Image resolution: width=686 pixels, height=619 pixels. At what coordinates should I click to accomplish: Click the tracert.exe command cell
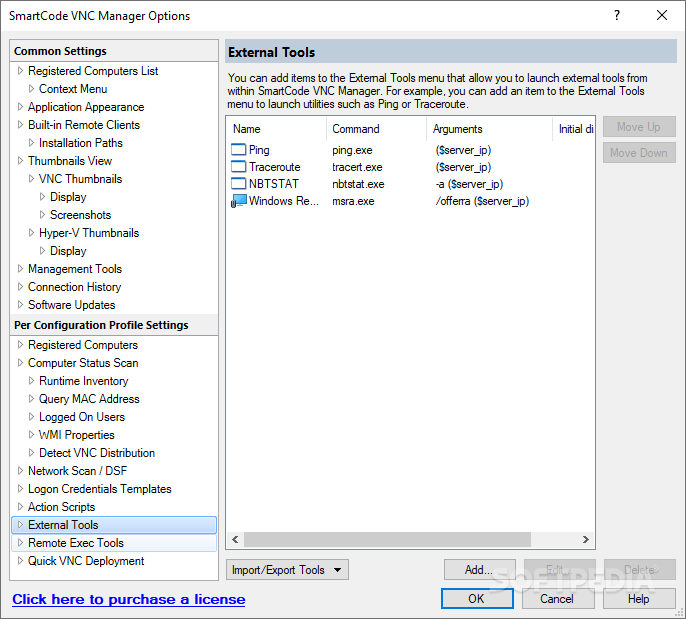pyautogui.click(x=357, y=167)
